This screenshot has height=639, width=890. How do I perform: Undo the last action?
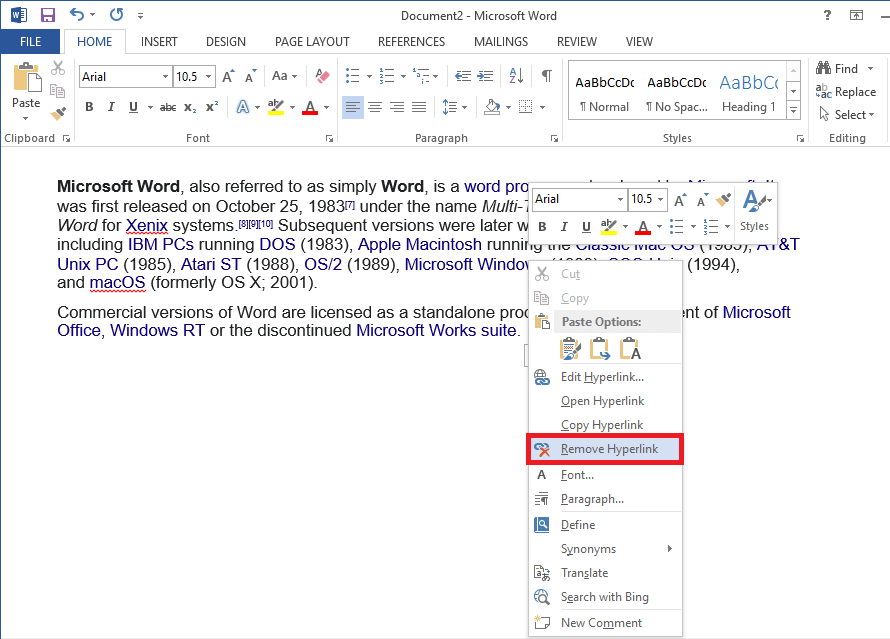77,15
